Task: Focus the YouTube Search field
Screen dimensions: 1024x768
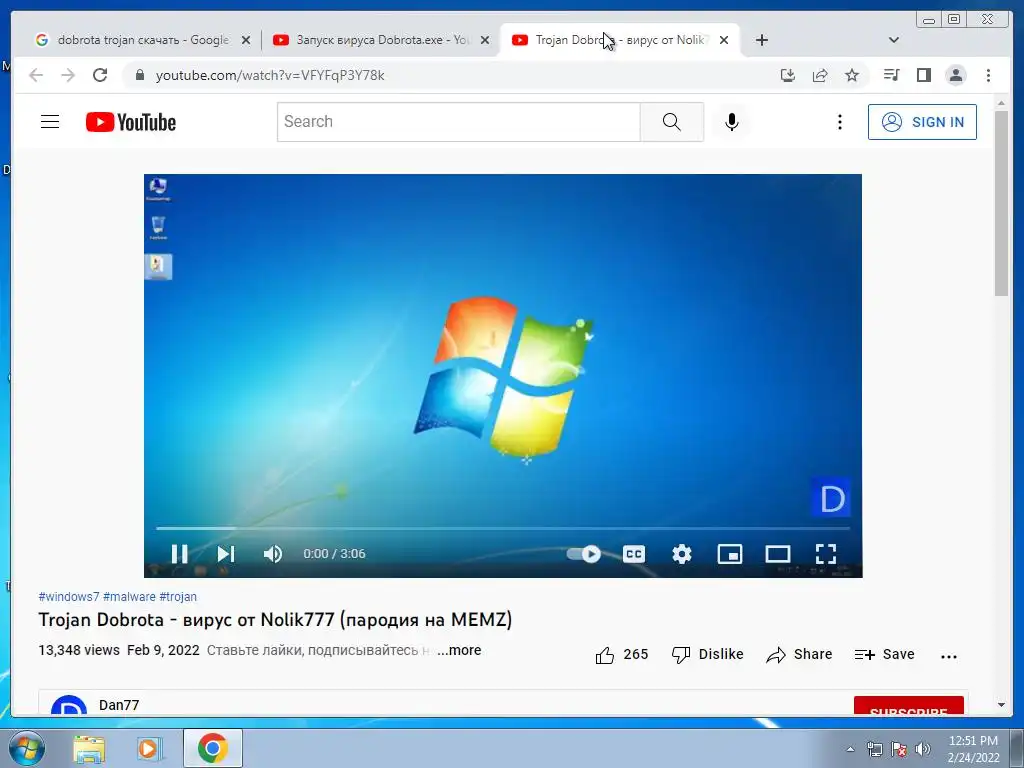Action: 458,121
